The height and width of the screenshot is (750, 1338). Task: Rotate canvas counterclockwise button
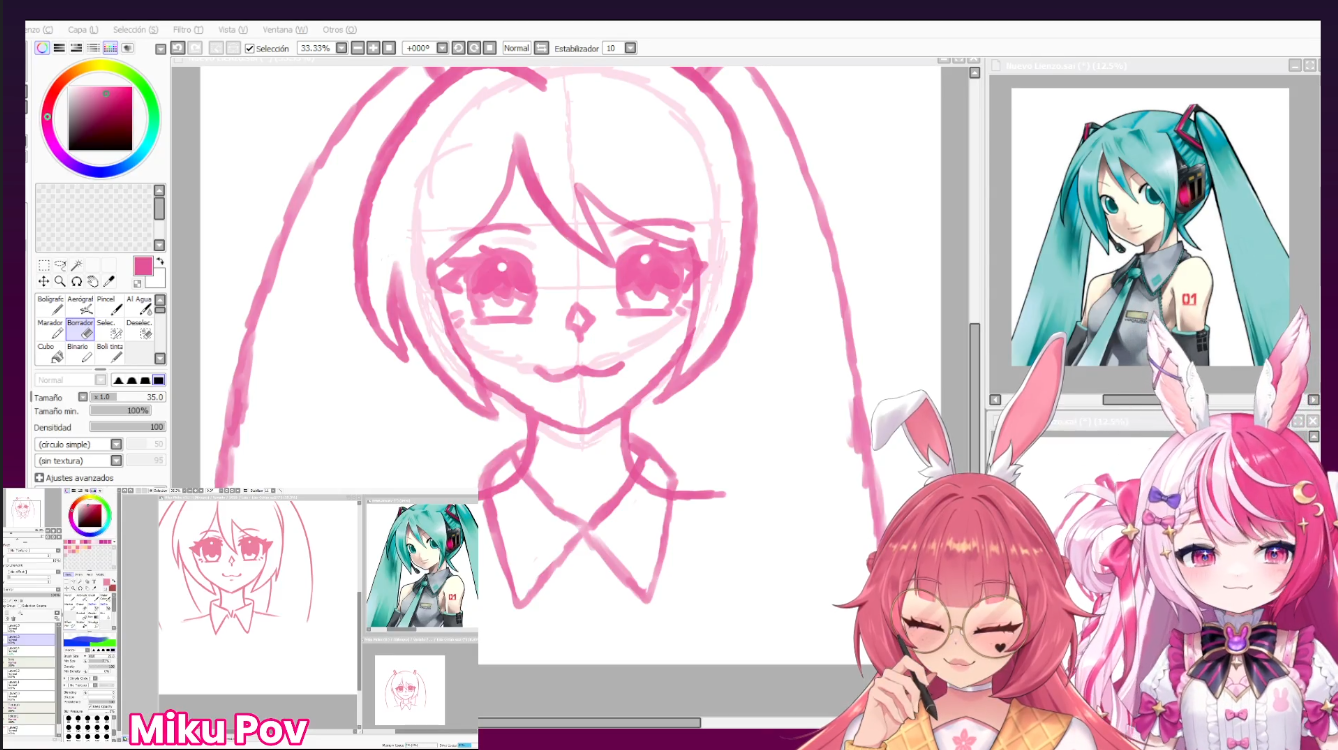458,48
